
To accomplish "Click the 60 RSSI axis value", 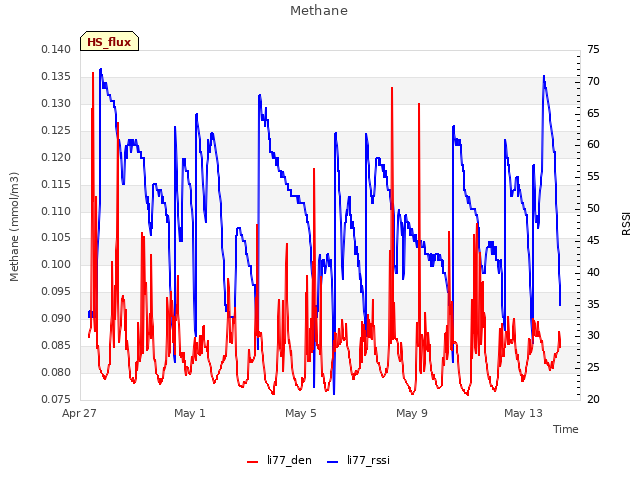I will click(593, 144).
